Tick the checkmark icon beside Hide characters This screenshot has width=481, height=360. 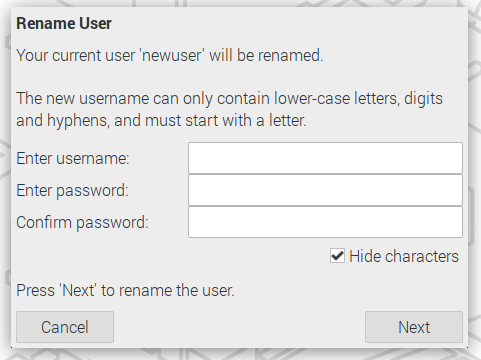point(337,256)
